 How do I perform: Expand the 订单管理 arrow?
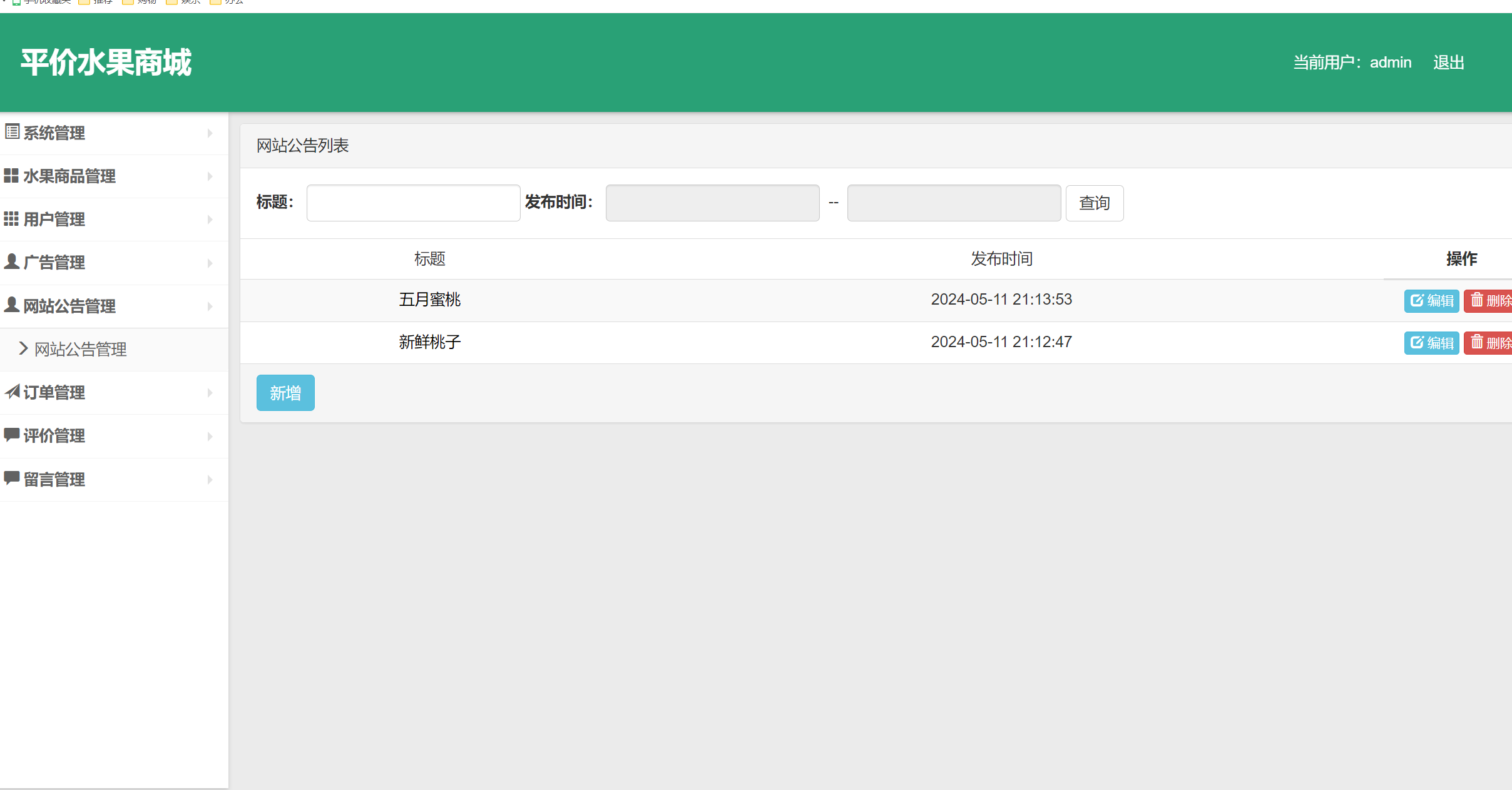tap(210, 393)
